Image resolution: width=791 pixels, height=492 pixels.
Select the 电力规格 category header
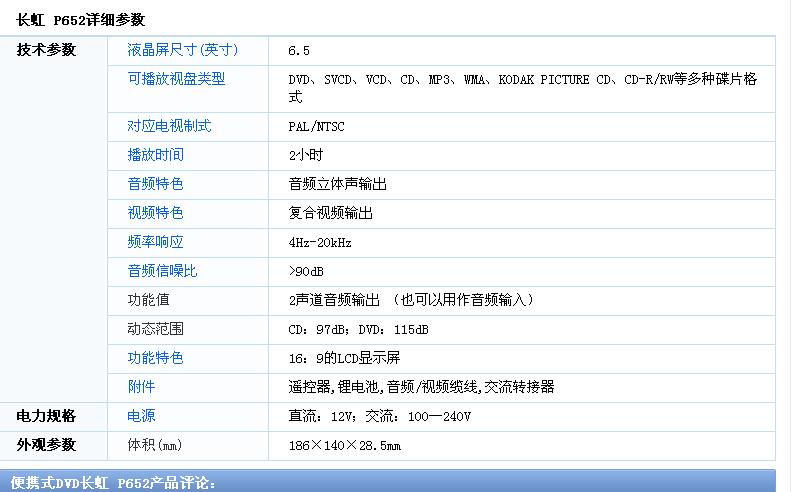point(46,416)
